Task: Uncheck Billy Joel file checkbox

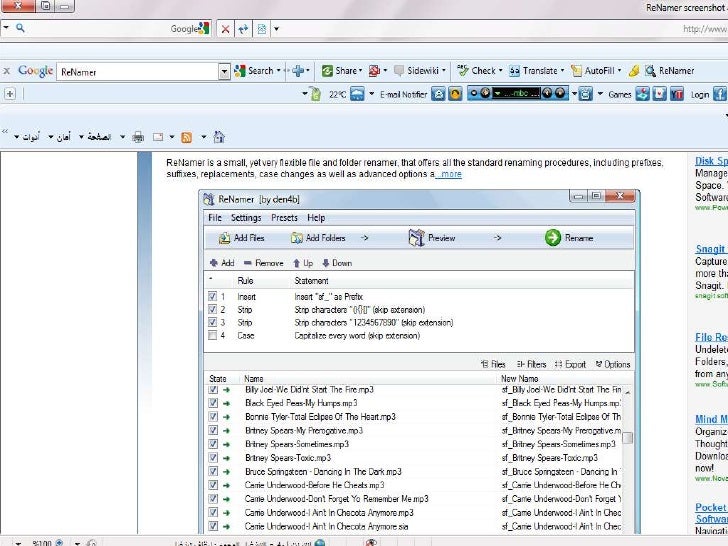Action: (x=213, y=390)
